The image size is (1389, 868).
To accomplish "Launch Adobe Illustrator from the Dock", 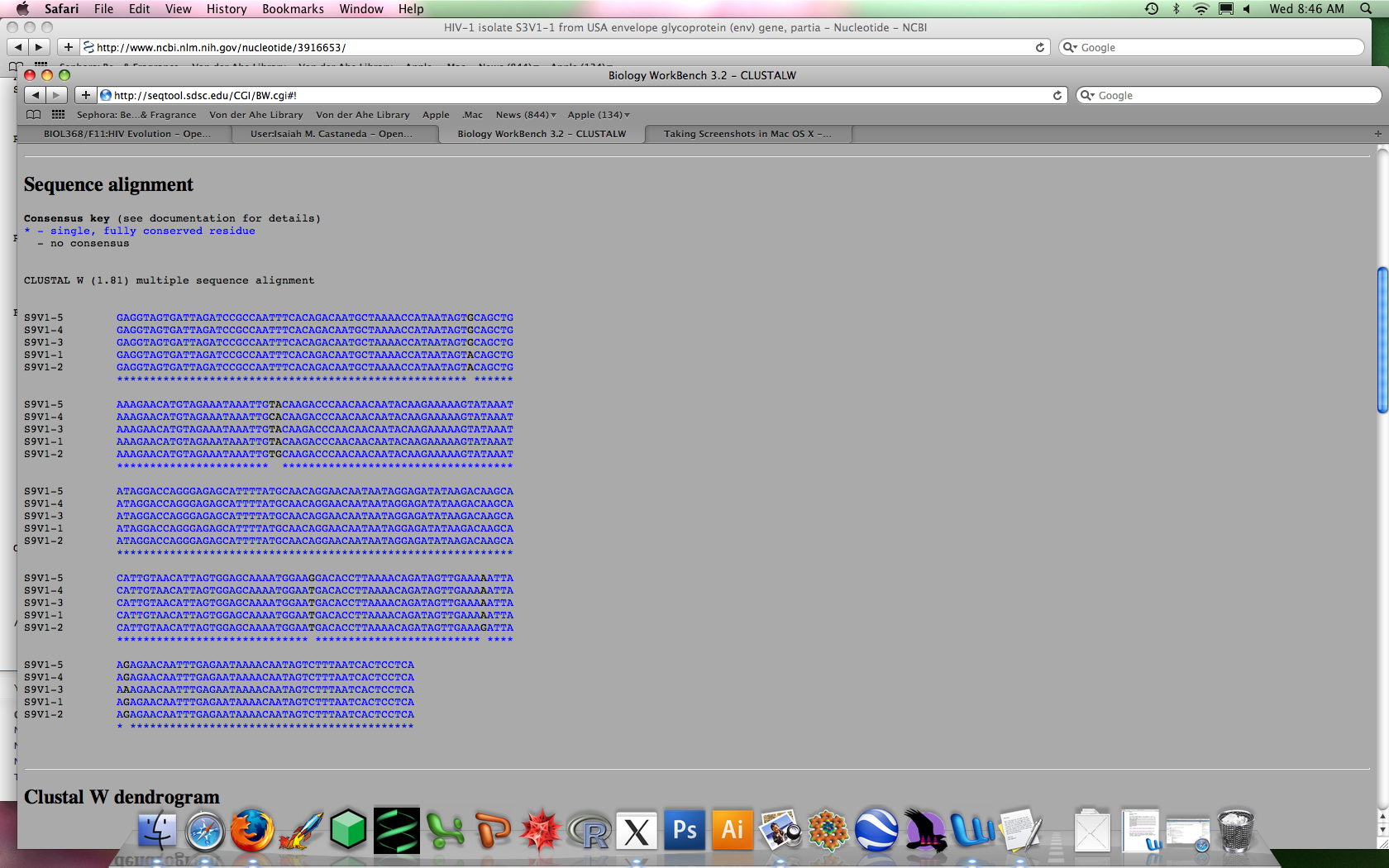I will click(x=733, y=831).
